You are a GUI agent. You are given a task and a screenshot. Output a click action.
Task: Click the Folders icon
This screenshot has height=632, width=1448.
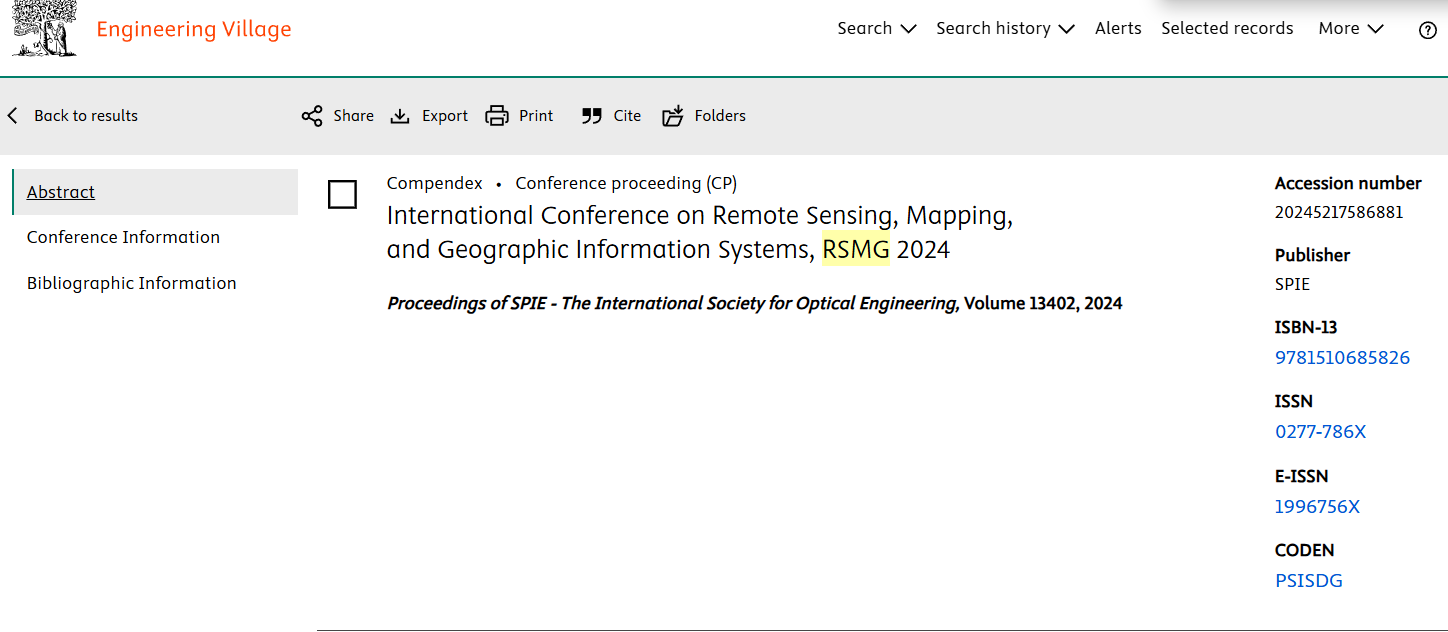(673, 116)
